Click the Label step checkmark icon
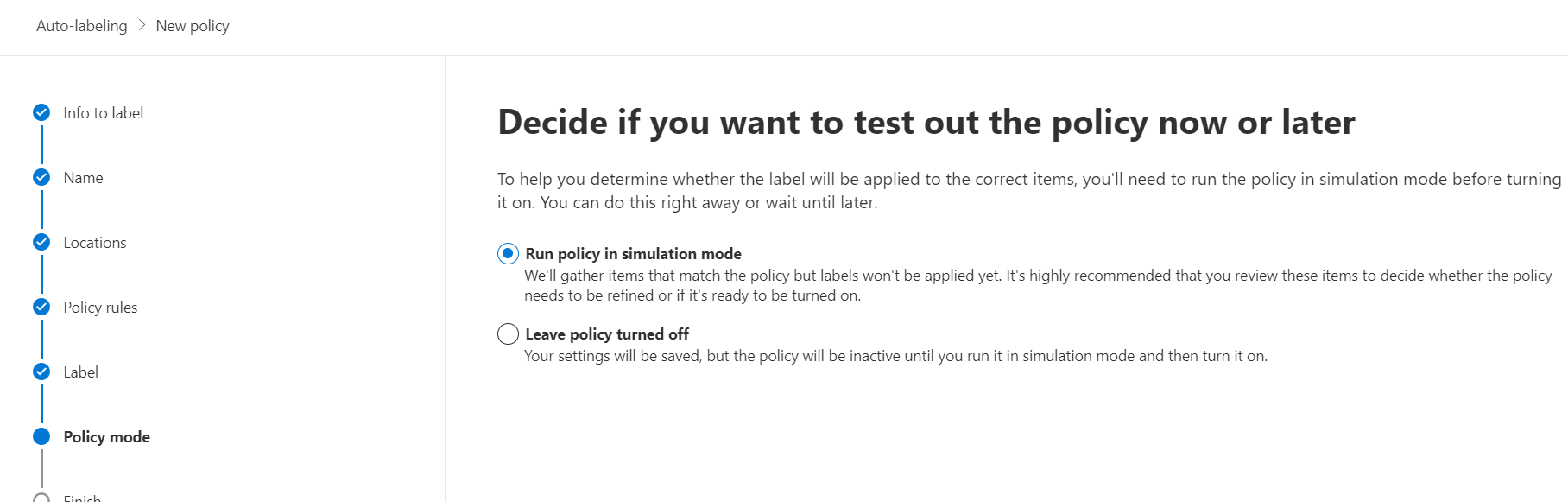 [x=41, y=372]
